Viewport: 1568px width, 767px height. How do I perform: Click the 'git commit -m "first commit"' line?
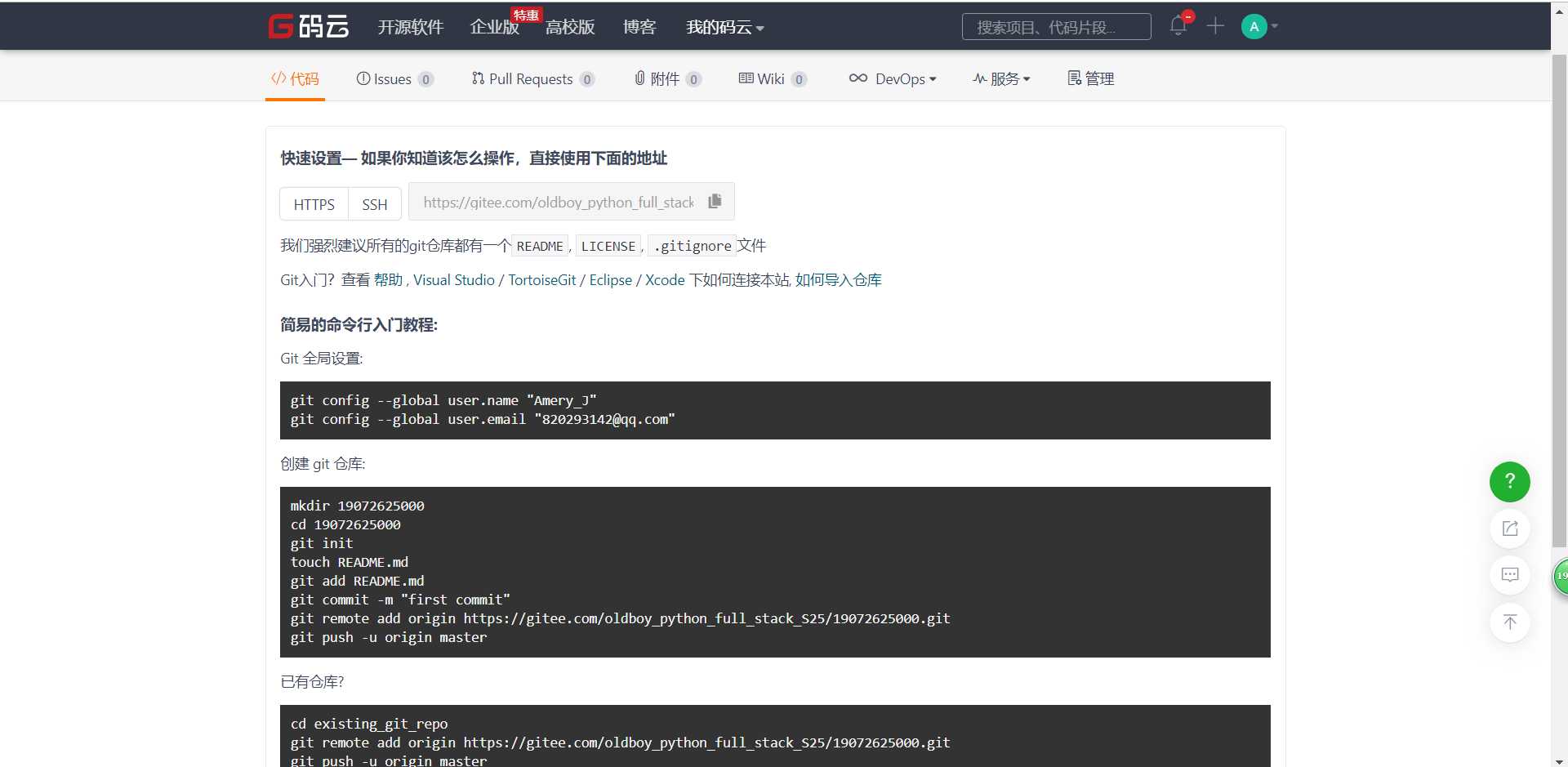tap(400, 600)
